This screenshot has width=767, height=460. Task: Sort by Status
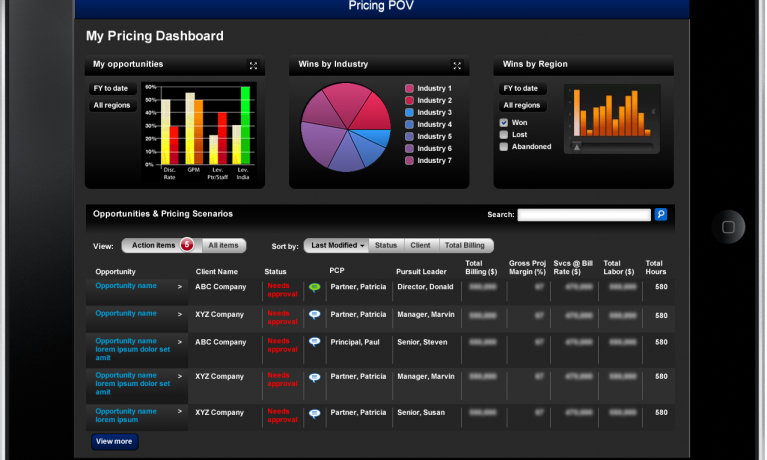pos(386,245)
